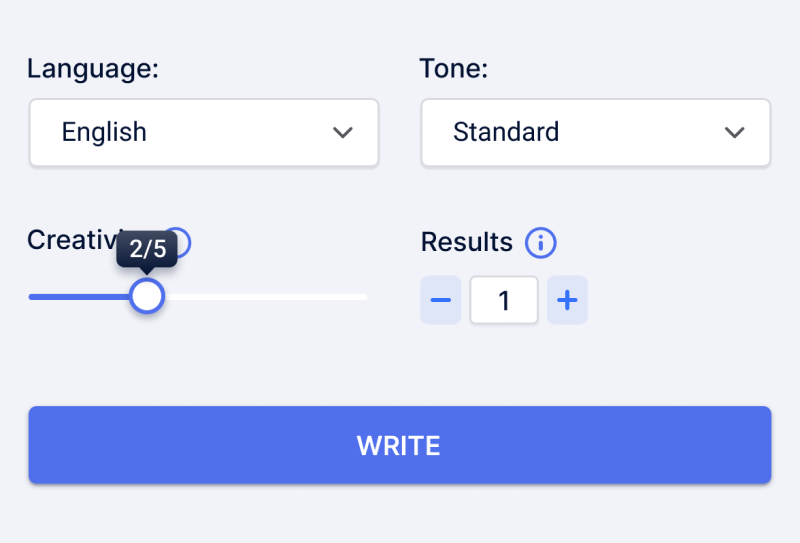Click the chevron arrow in the Tone box
The image size is (800, 543).
pyautogui.click(x=735, y=133)
